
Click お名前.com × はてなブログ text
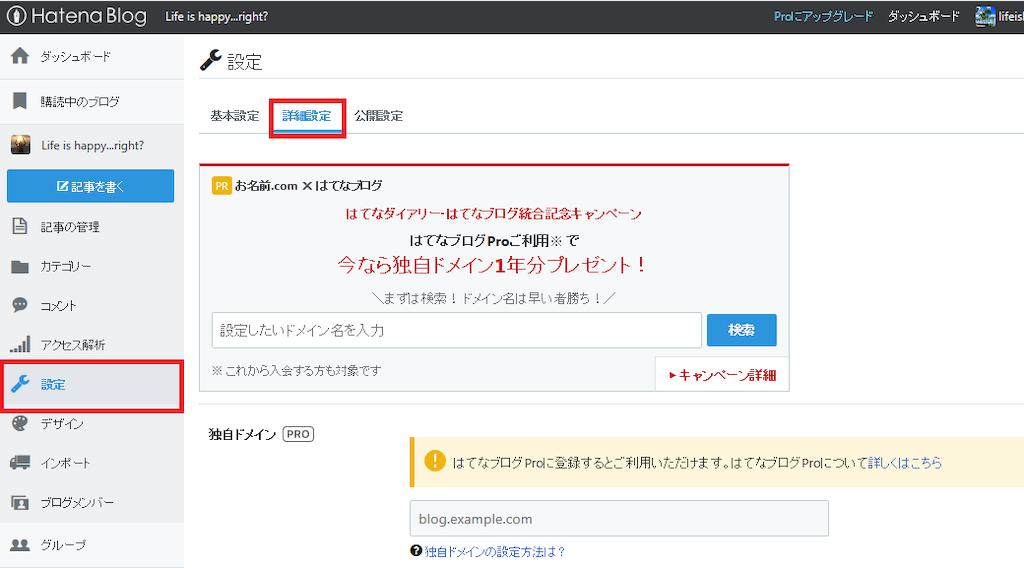coord(308,185)
